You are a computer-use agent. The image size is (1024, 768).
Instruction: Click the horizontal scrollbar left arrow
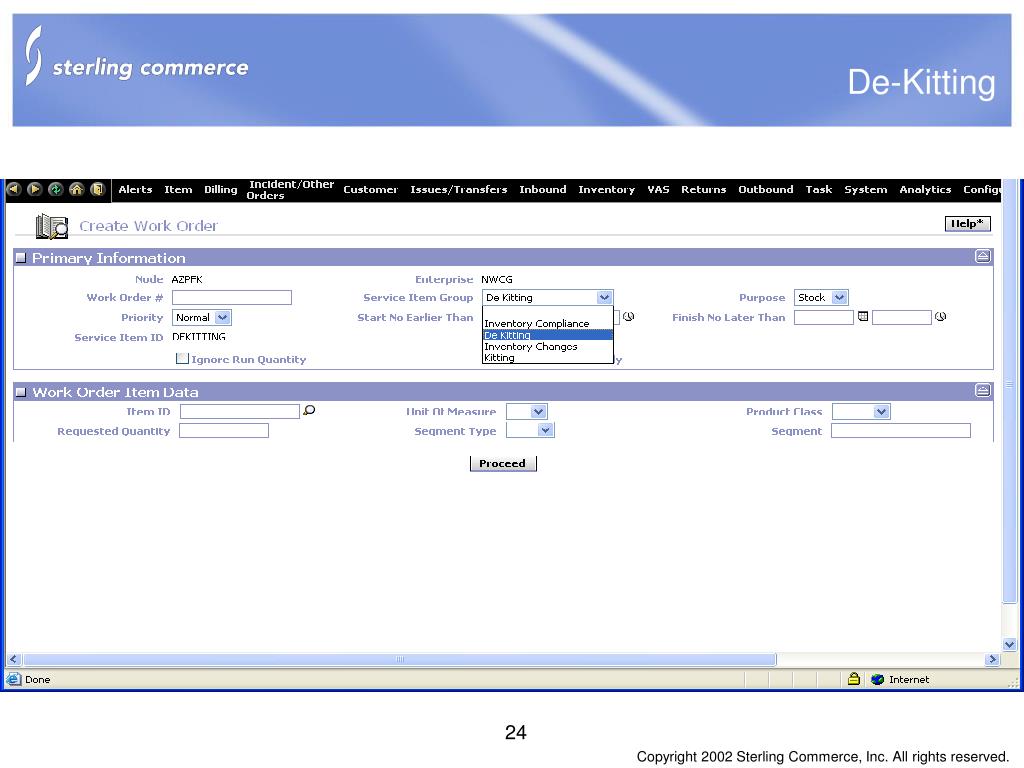pos(14,660)
